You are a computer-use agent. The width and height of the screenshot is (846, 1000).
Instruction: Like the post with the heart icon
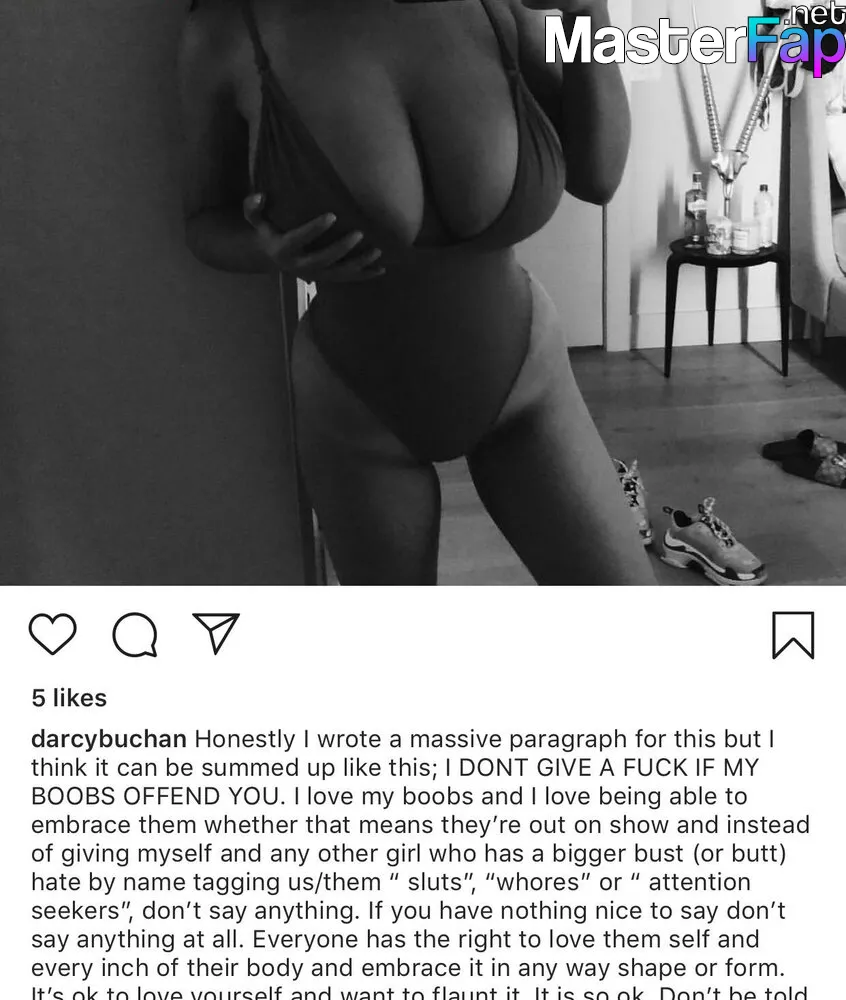[x=52, y=634]
